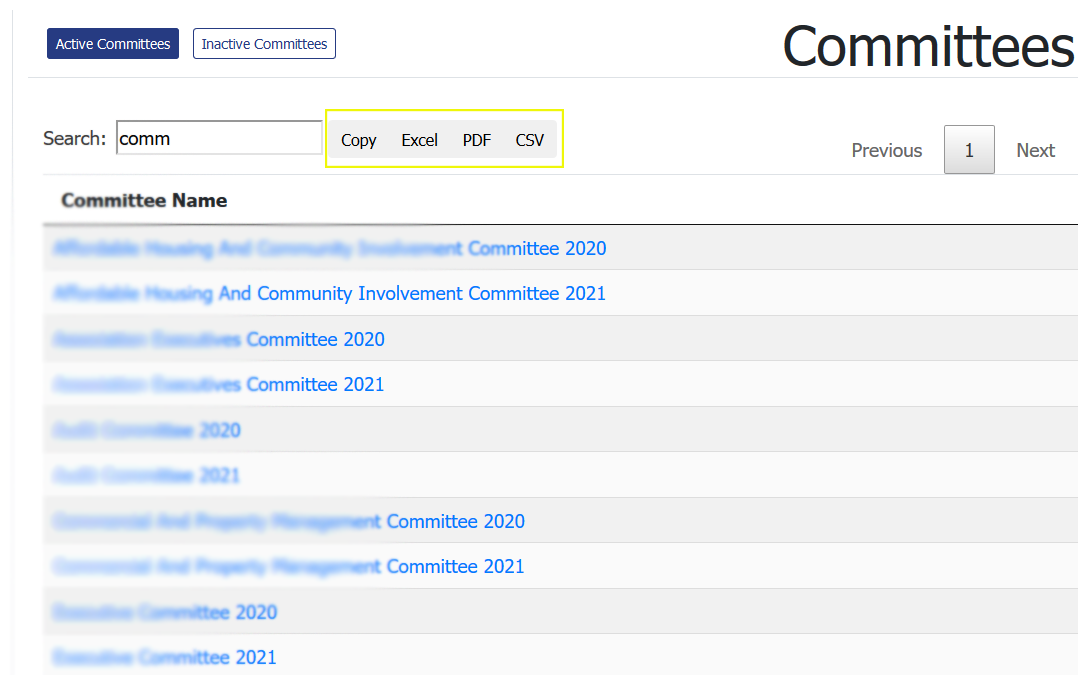Viewport: 1078px width, 675px height.
Task: Download the committee list as CSV
Action: (x=529, y=140)
